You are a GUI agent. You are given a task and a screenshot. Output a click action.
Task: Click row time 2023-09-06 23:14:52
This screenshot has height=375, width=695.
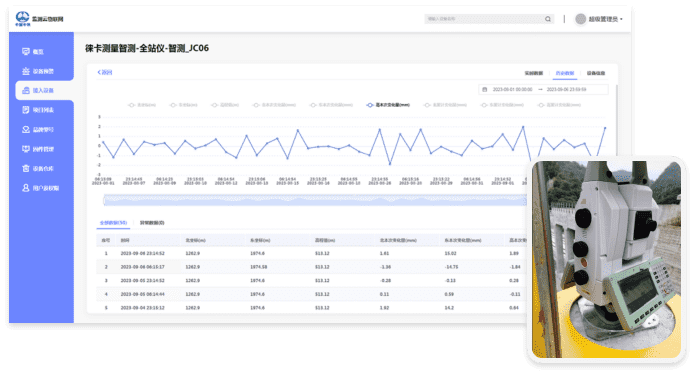[142, 254]
